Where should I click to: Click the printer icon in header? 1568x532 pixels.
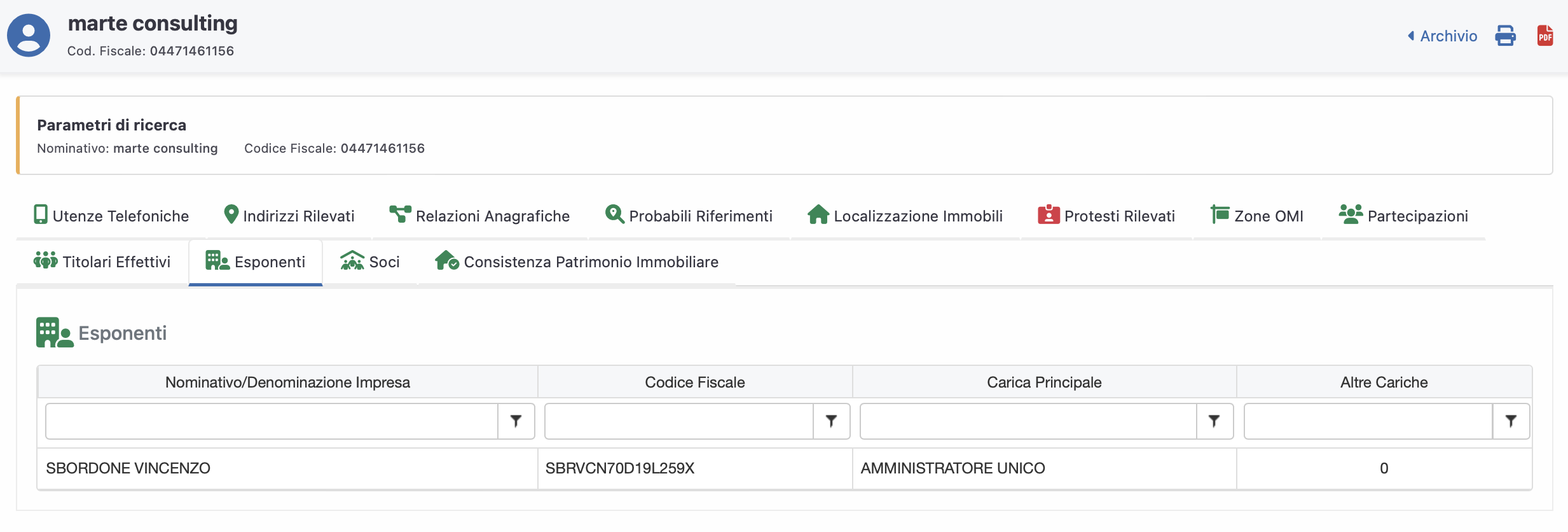click(1505, 36)
